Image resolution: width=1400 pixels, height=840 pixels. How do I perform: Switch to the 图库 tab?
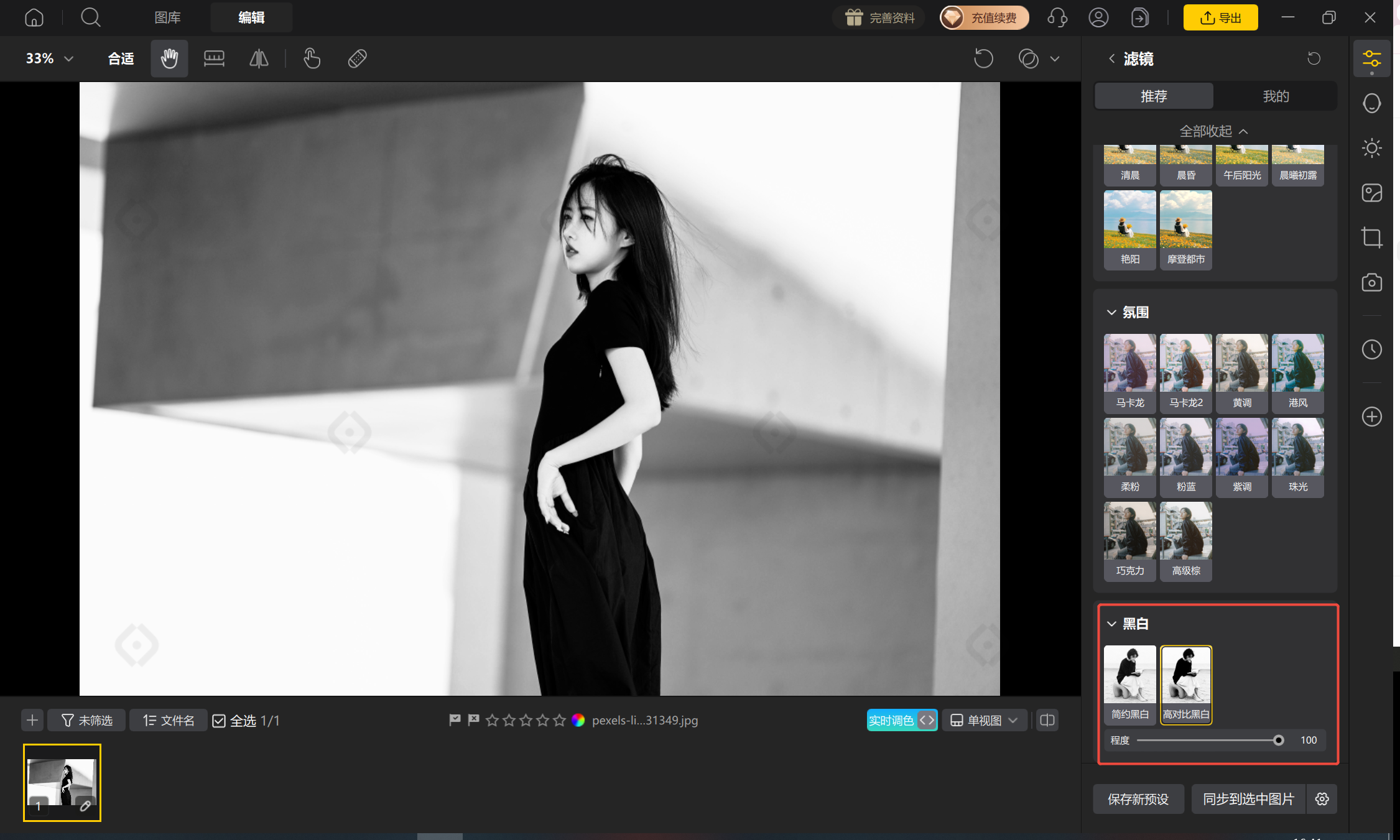[x=167, y=17]
